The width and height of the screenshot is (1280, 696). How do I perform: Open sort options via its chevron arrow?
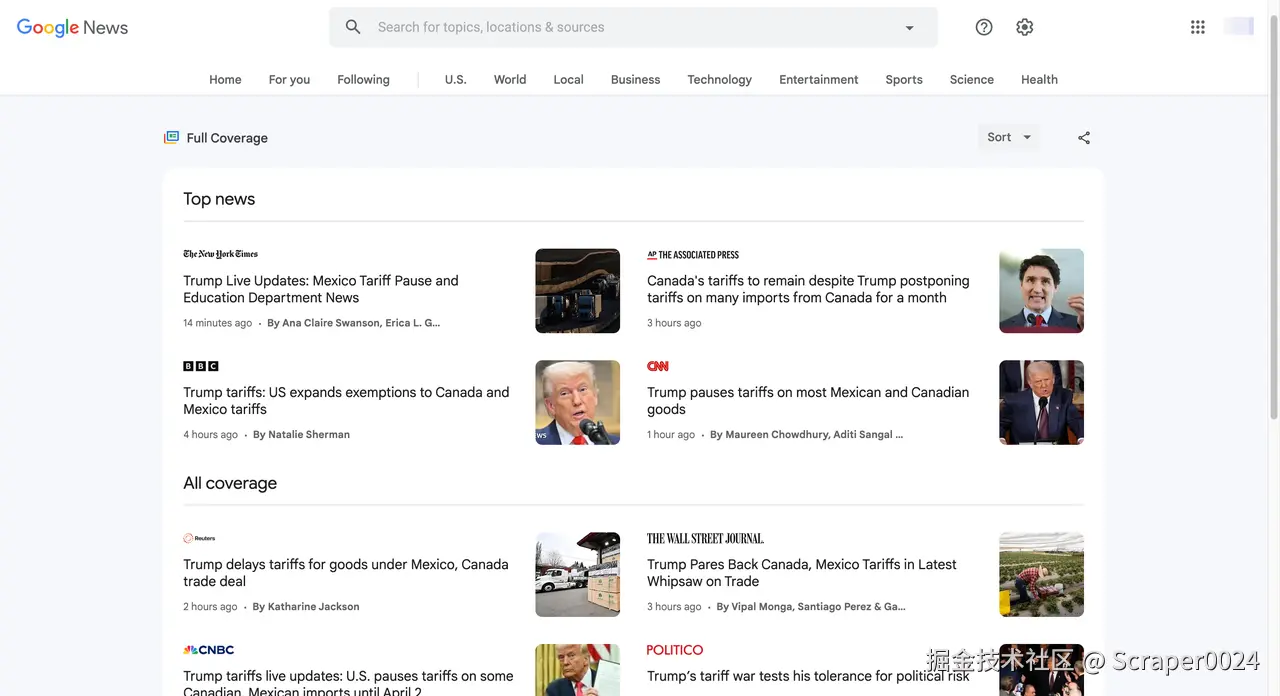point(1026,137)
